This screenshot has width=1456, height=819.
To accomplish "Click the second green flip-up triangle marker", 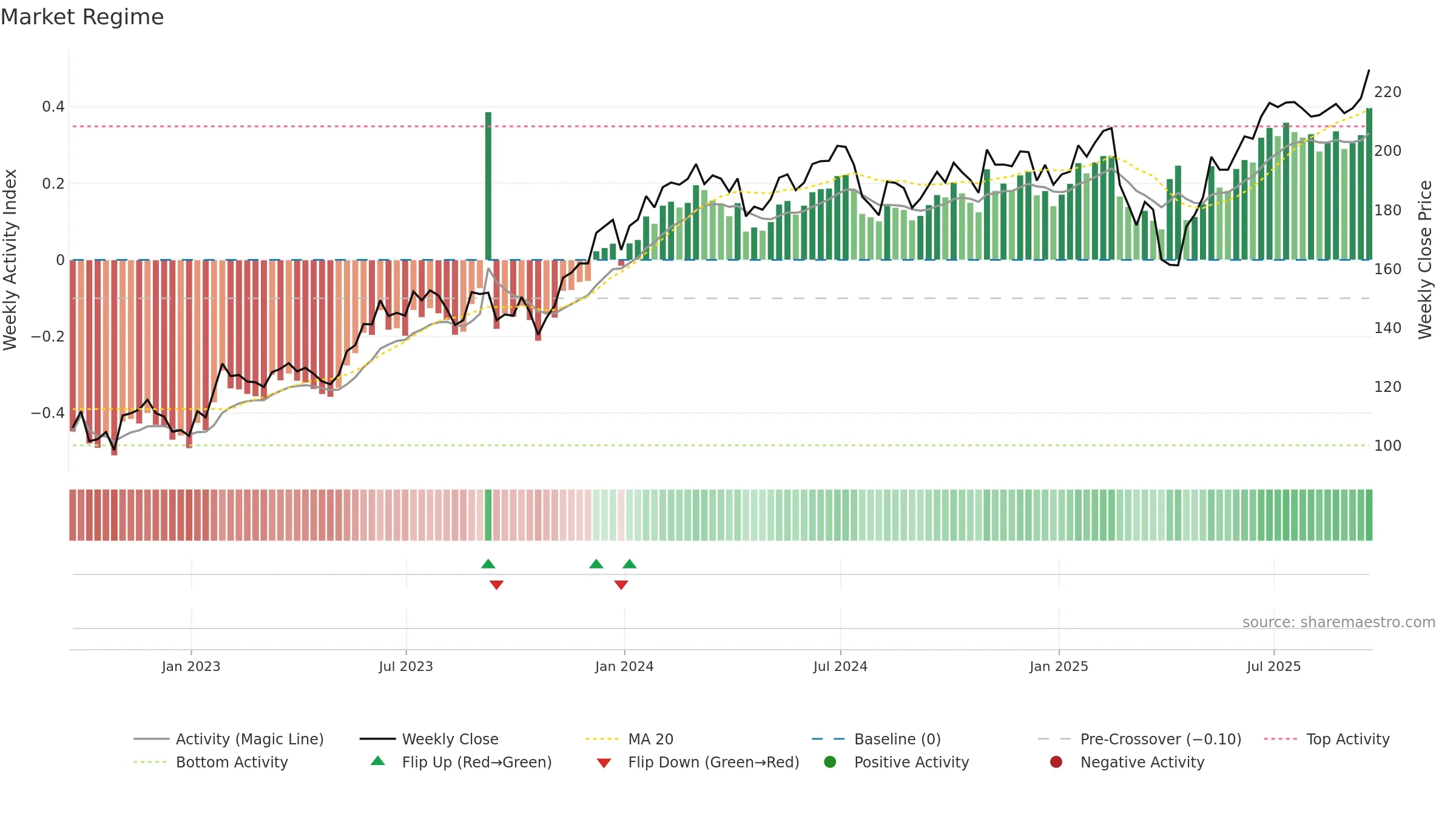I will (596, 564).
